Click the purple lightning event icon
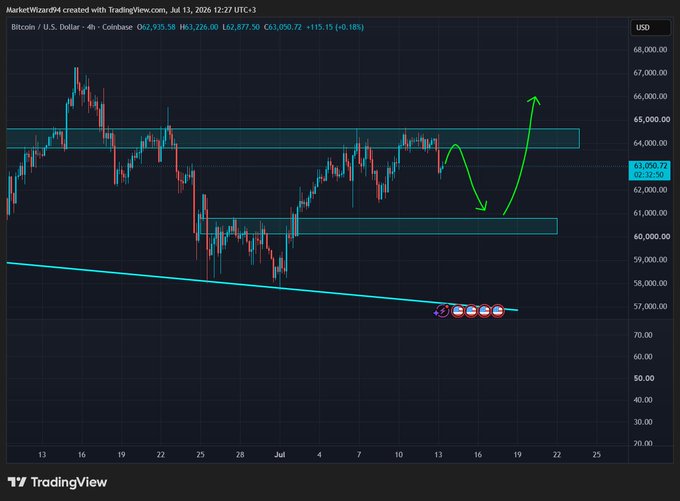 (x=442, y=311)
